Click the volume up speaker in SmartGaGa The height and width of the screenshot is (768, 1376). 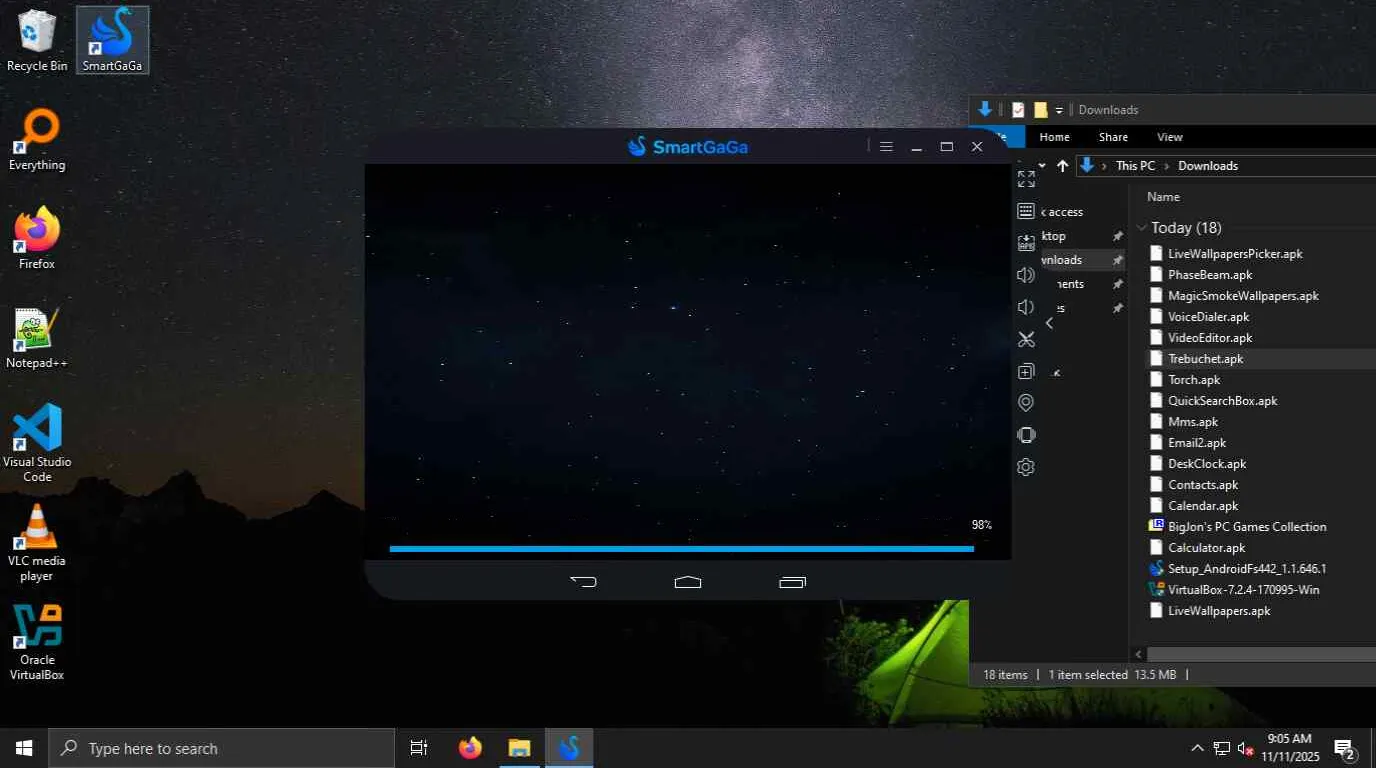tap(1026, 275)
